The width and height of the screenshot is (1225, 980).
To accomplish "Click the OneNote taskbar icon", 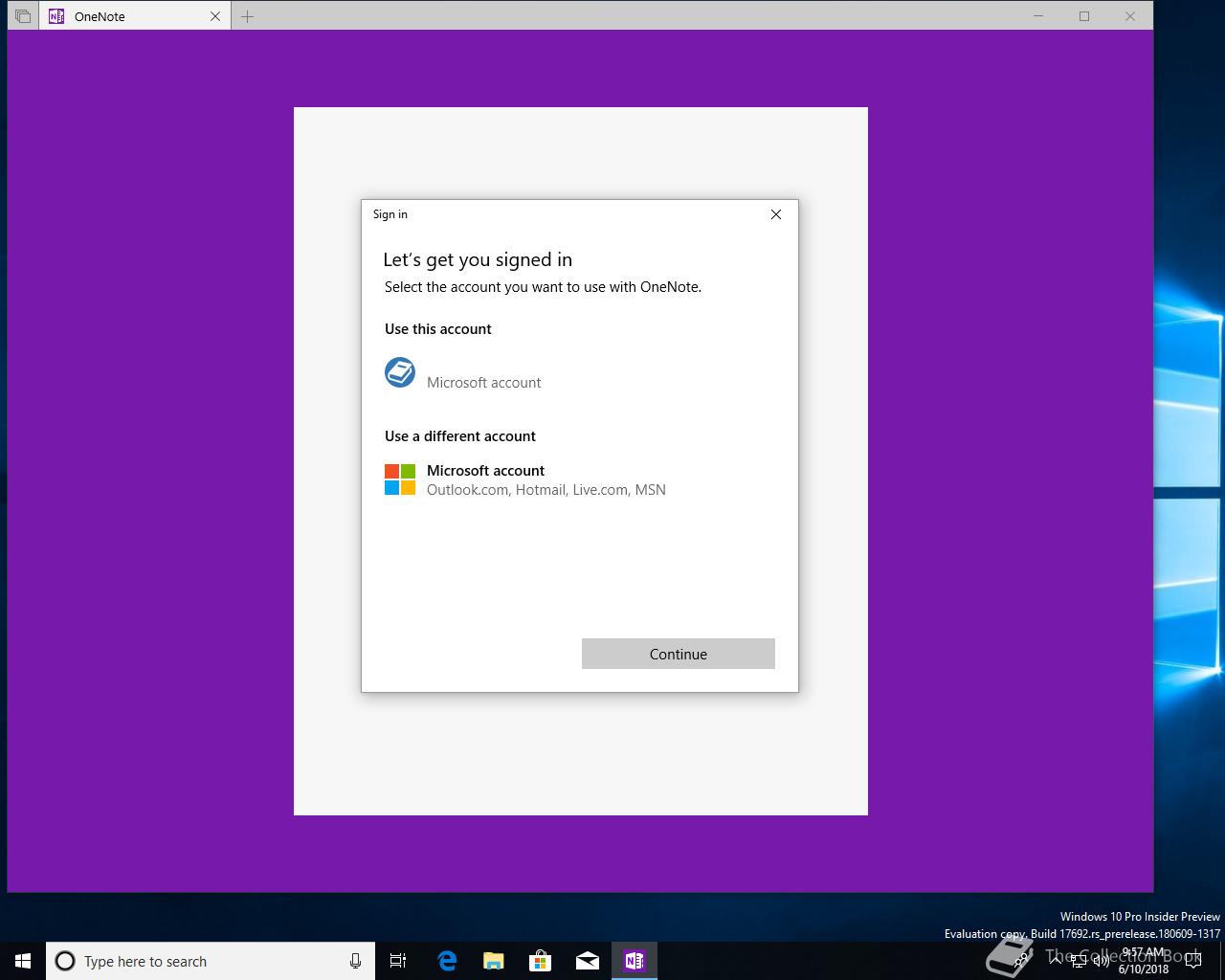I will click(x=635, y=961).
